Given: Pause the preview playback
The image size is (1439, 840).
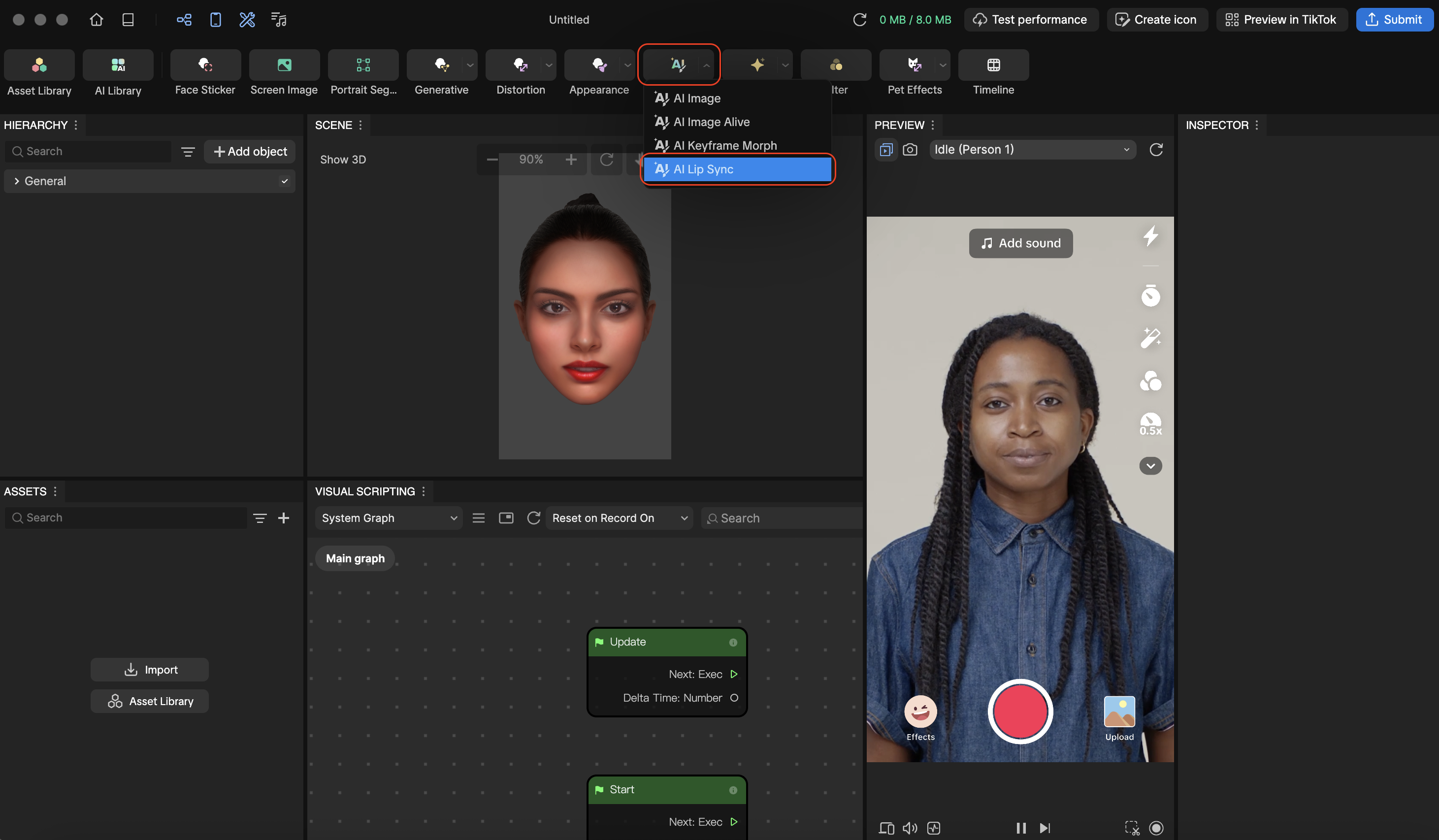Looking at the screenshot, I should (1021, 828).
